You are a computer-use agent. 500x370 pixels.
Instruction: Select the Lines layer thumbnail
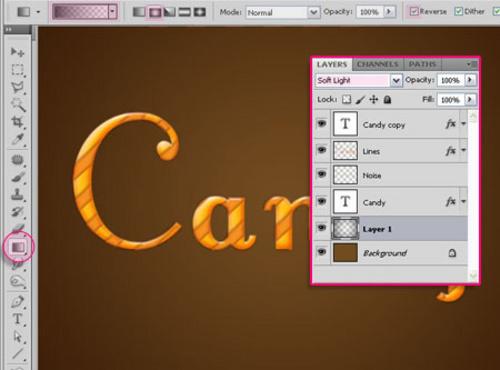click(x=345, y=151)
